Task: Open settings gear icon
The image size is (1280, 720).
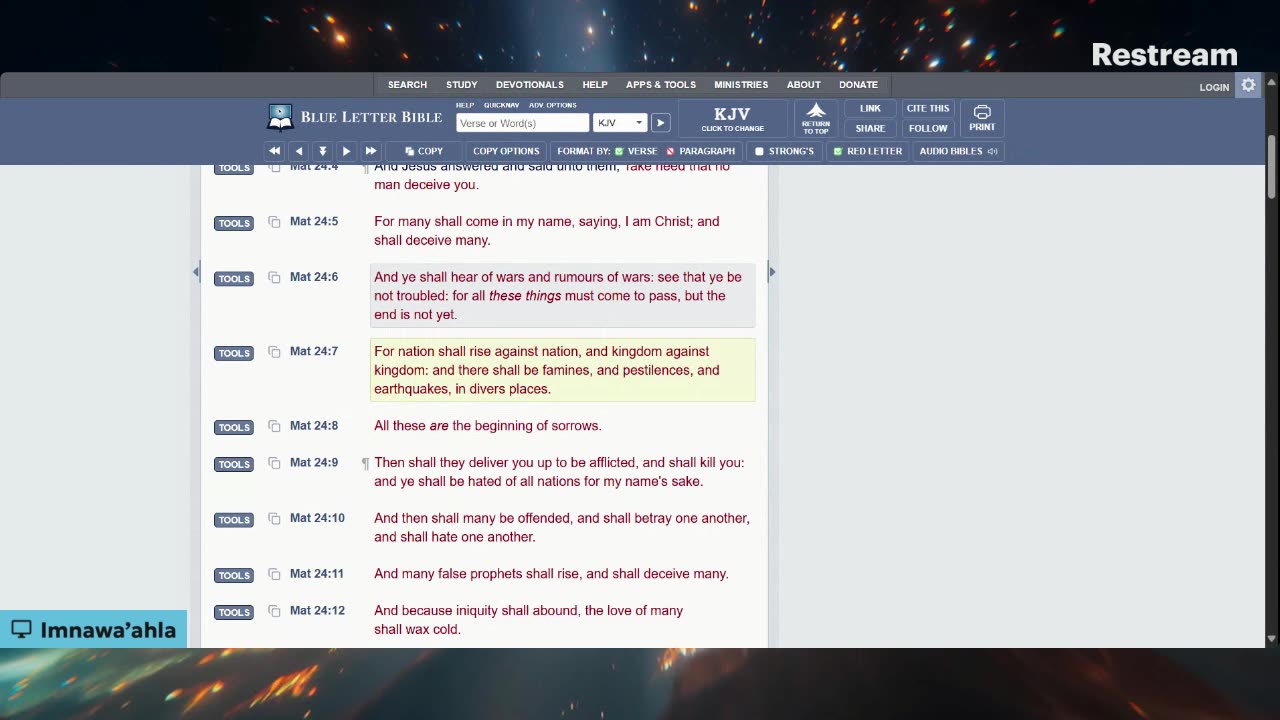Action: [x=1248, y=85]
